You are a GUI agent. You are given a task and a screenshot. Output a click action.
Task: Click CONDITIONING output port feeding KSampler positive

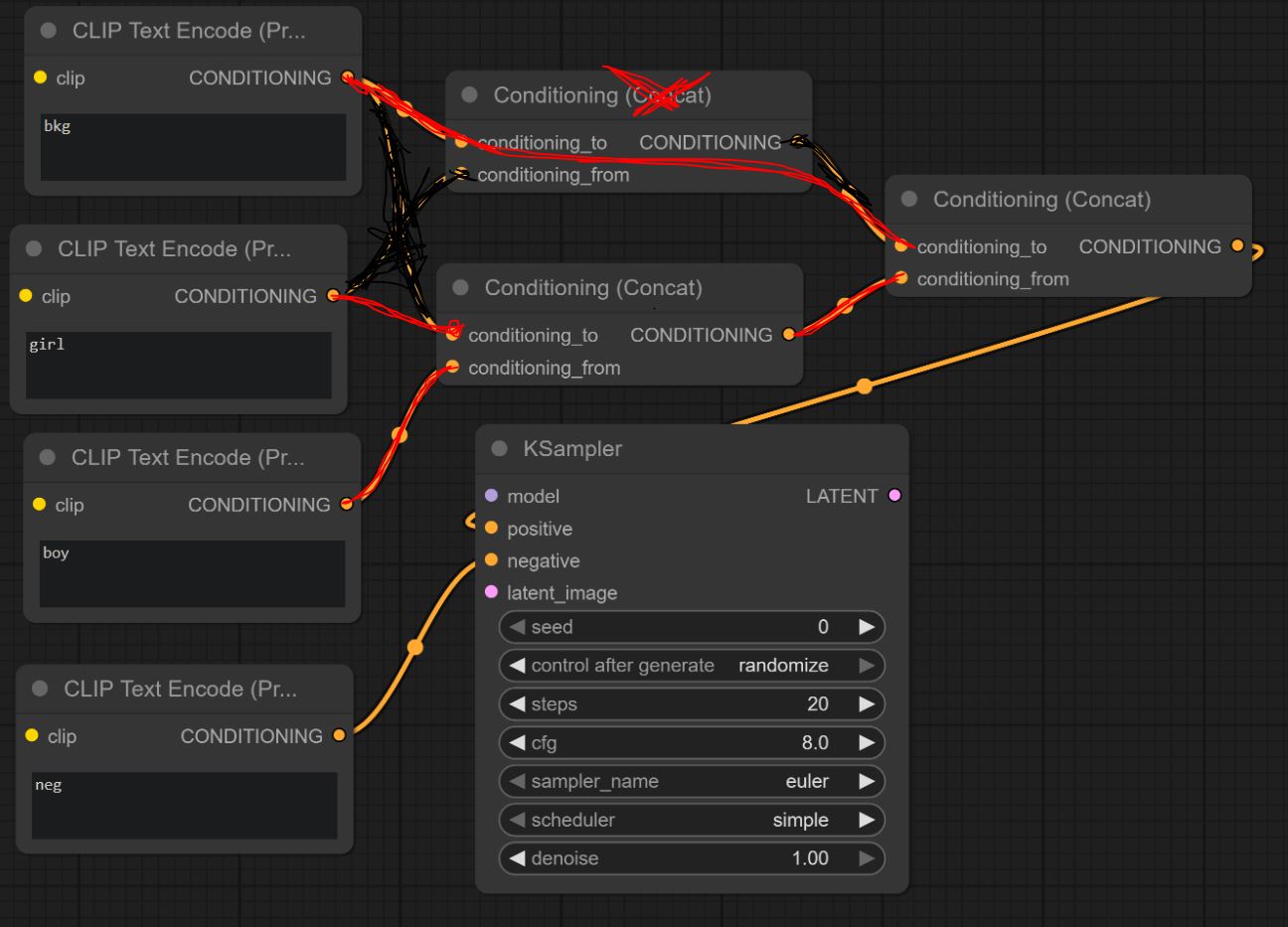pyautogui.click(x=1237, y=246)
